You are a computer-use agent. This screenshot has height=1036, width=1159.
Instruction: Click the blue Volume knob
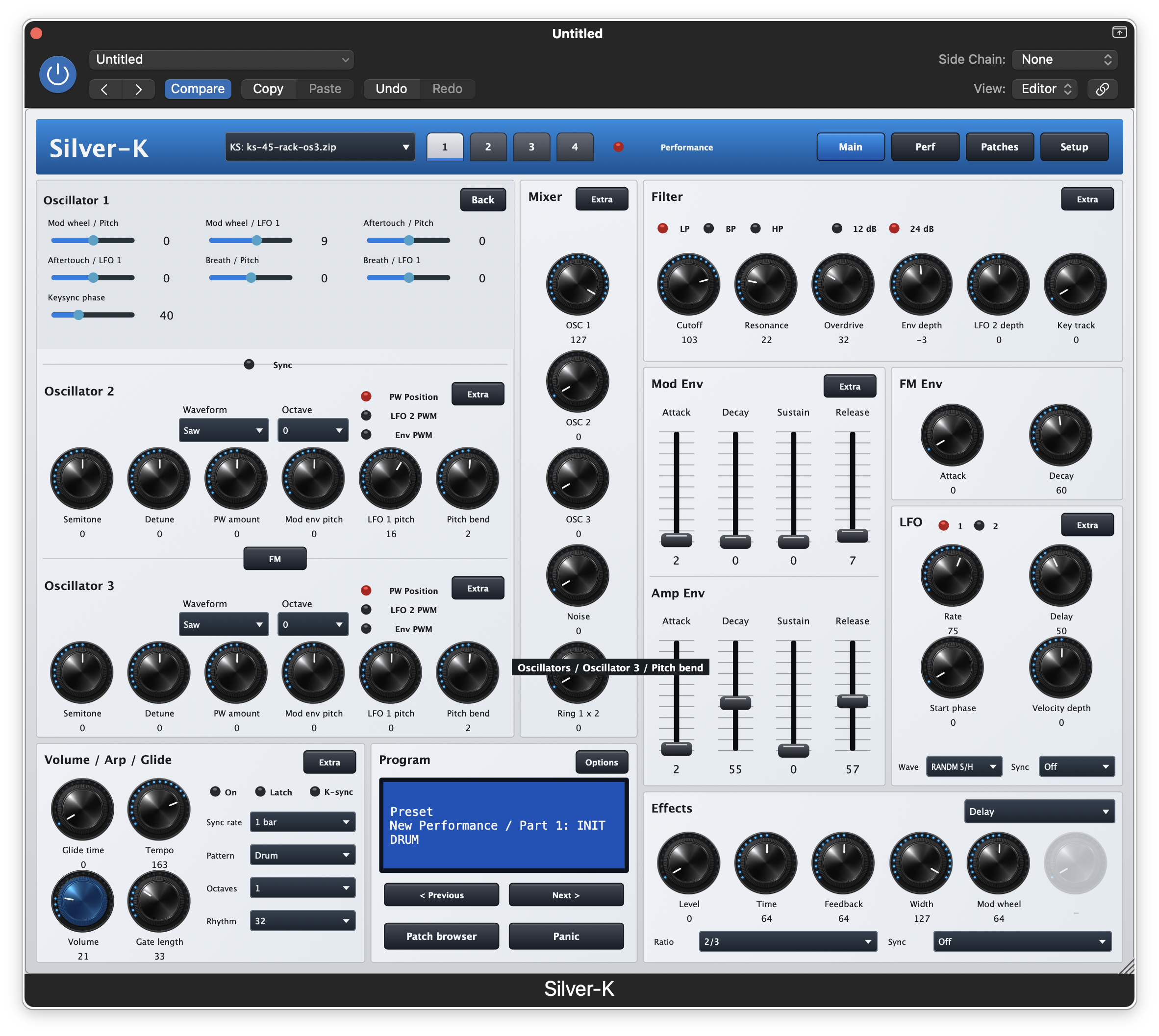82,901
